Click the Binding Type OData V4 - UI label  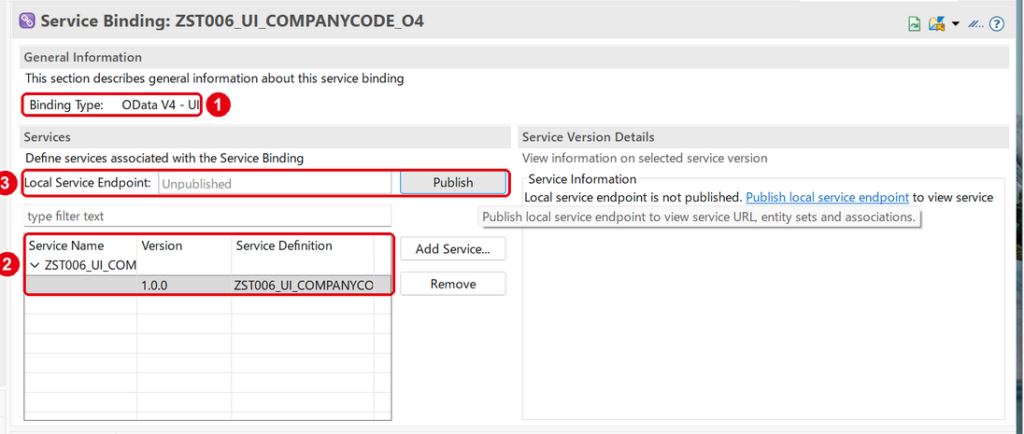tap(114, 104)
